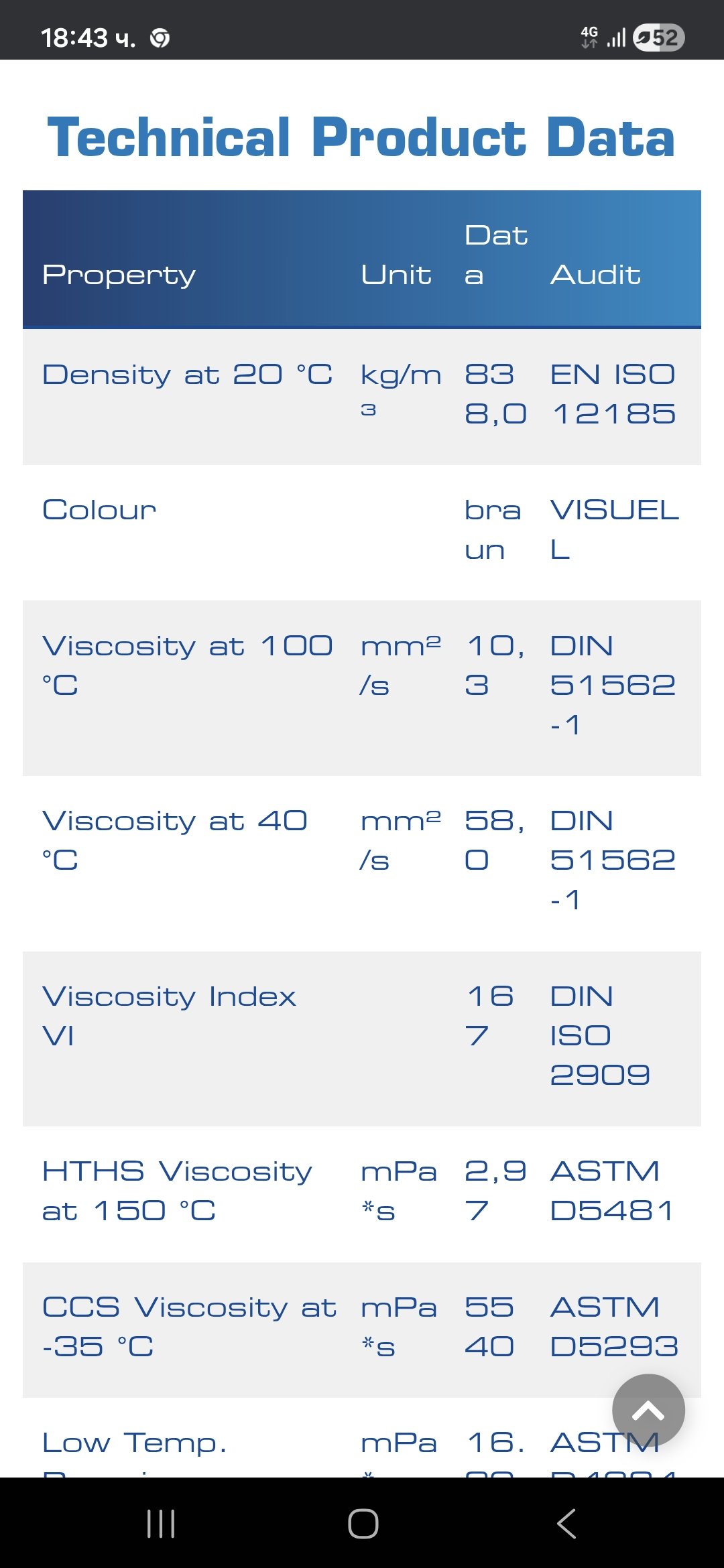The width and height of the screenshot is (724, 1568).
Task: Tap the Unit column header
Action: [x=396, y=275]
